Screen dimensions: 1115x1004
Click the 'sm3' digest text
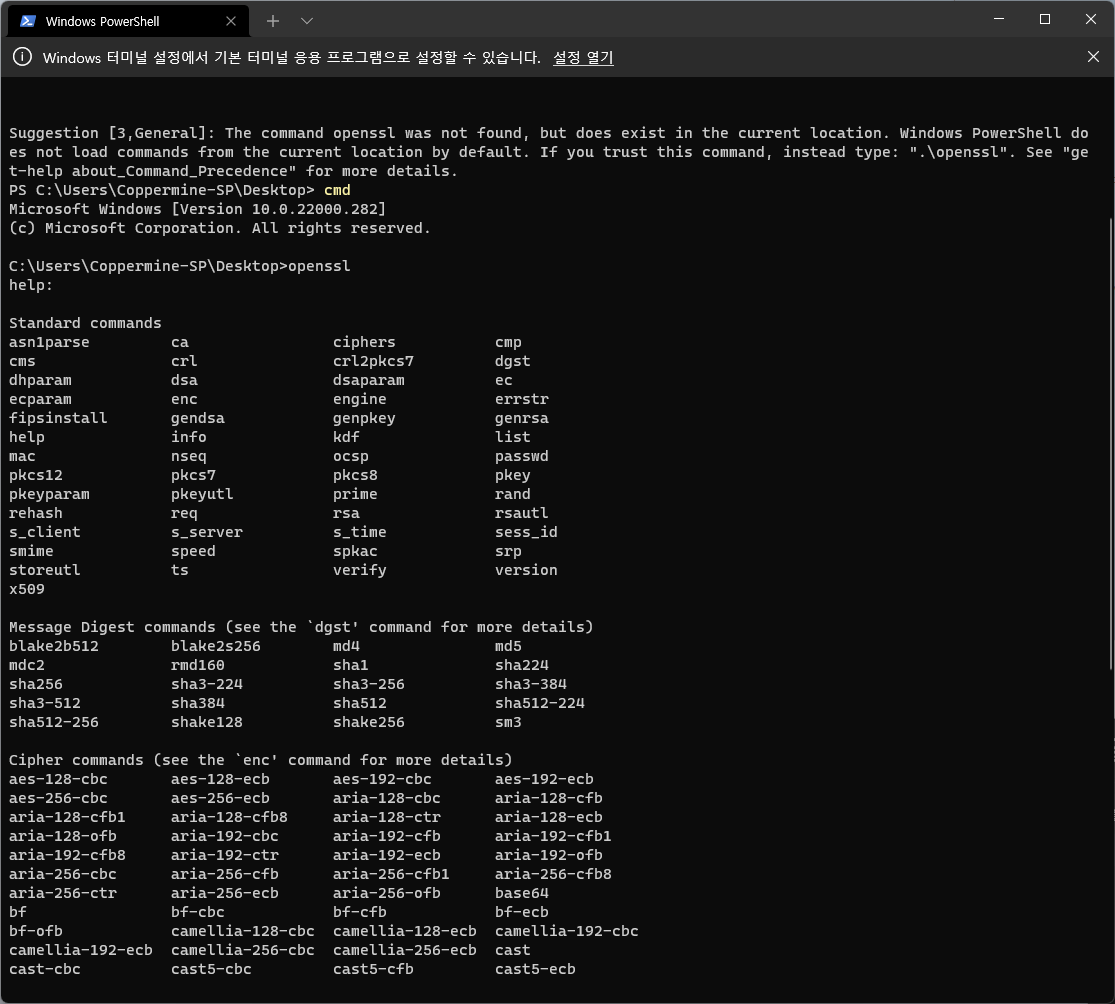508,722
